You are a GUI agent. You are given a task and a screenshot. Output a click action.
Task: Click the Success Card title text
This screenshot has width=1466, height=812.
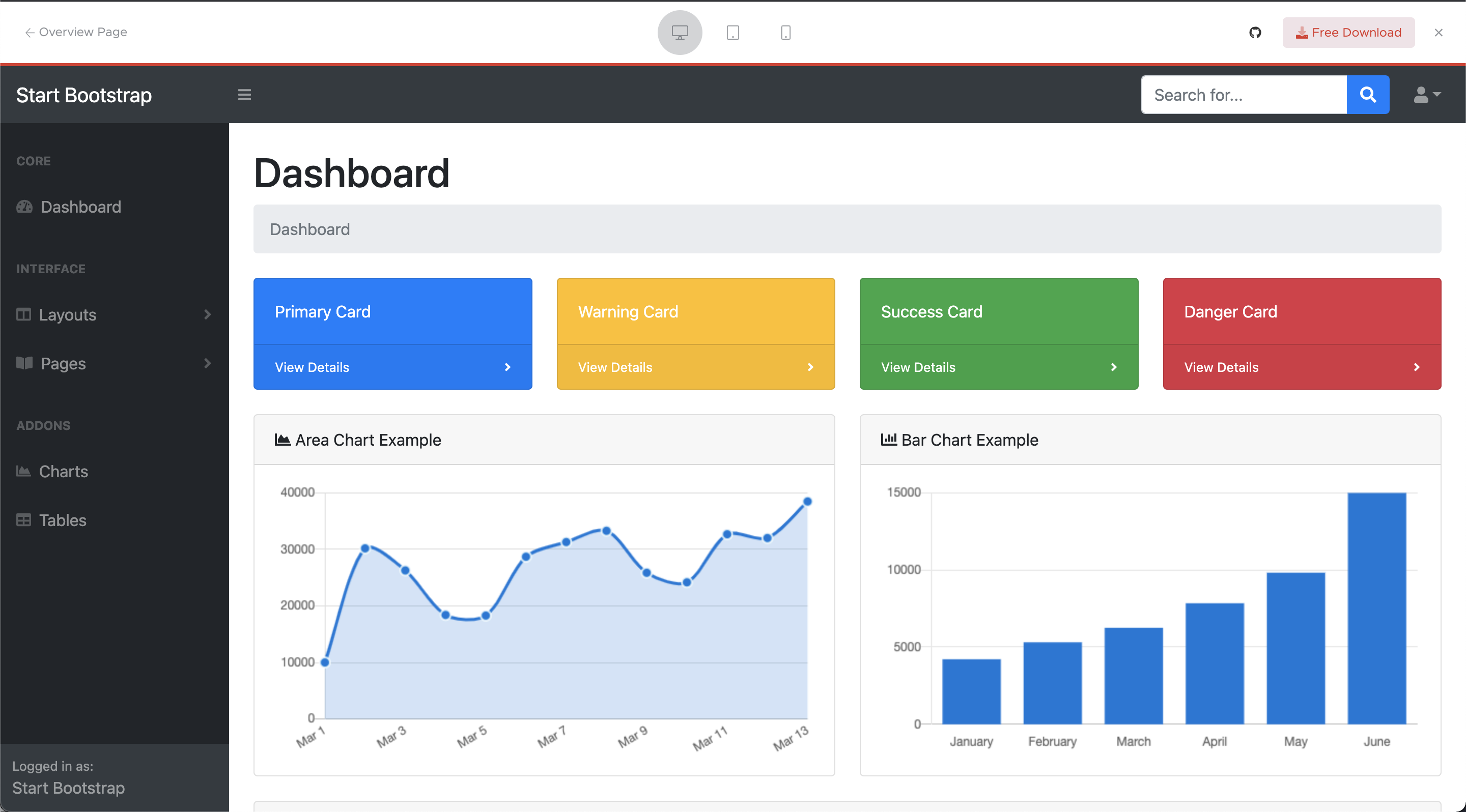(x=932, y=311)
